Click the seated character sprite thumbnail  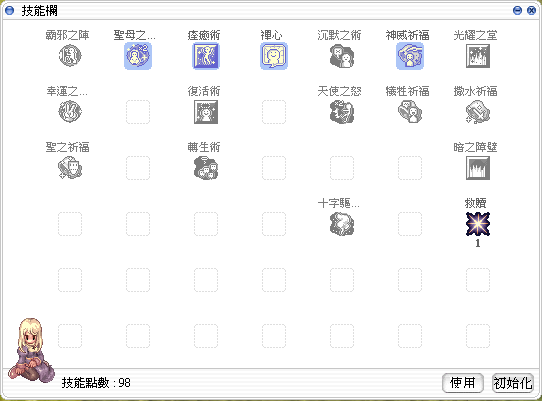(31, 350)
